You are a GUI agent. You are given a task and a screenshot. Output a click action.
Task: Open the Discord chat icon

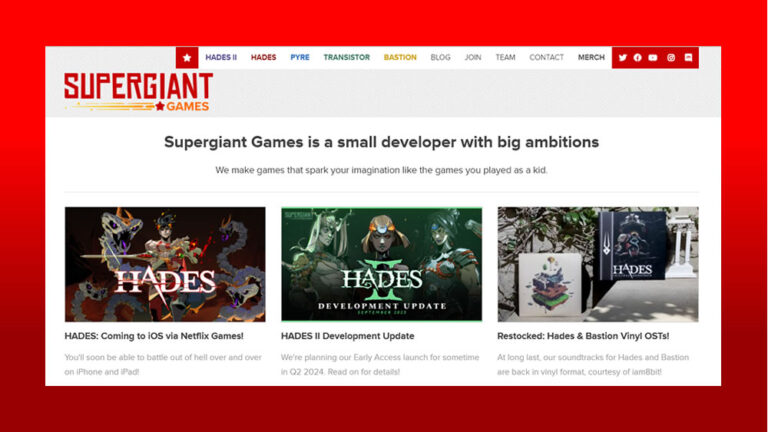click(x=688, y=58)
